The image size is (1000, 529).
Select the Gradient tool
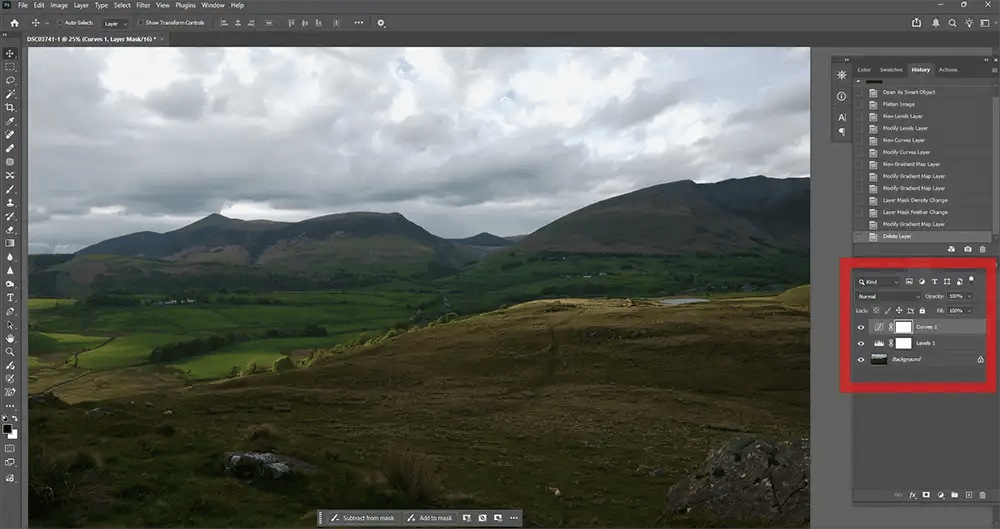click(10, 243)
